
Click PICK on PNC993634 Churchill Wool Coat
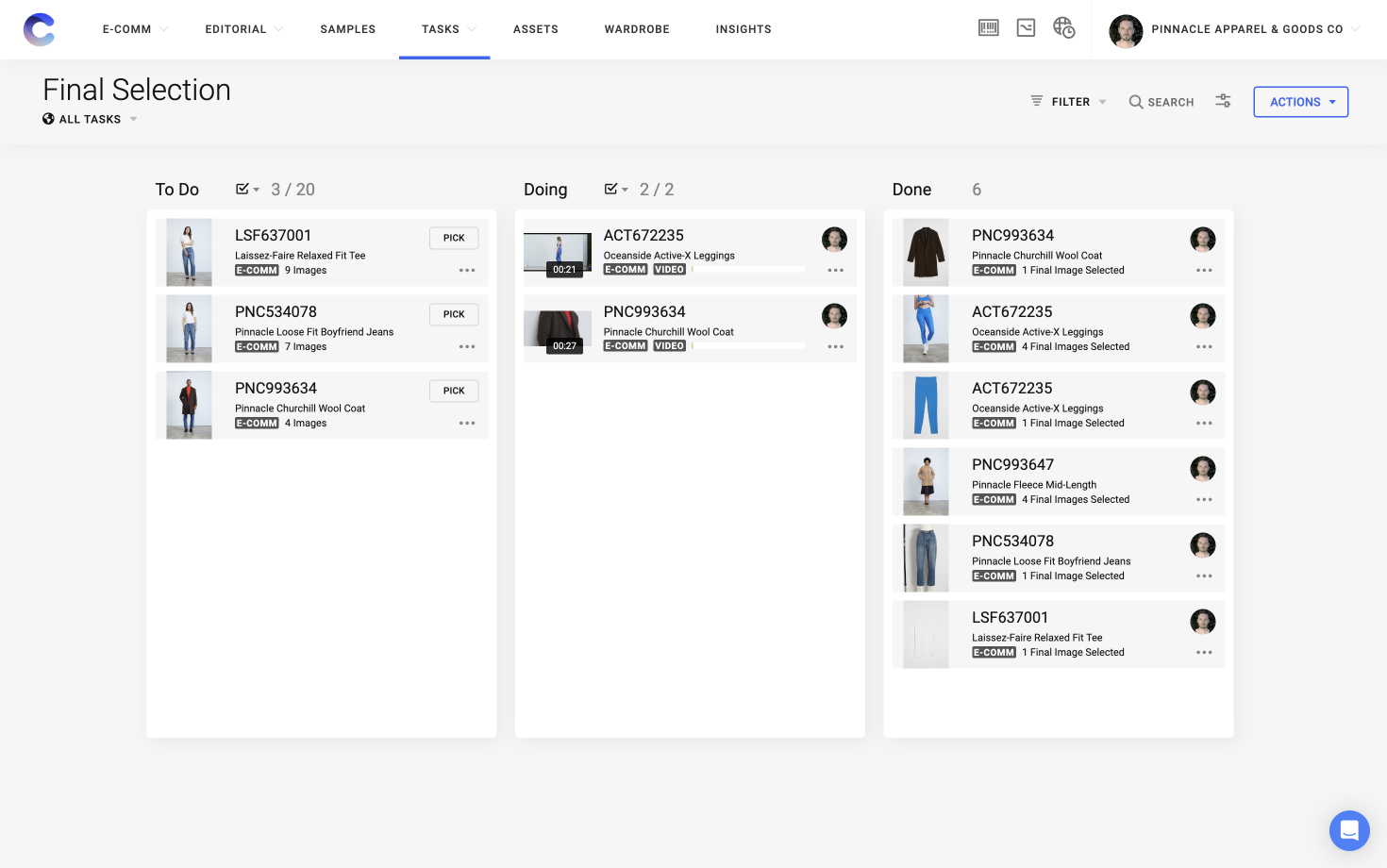click(453, 390)
